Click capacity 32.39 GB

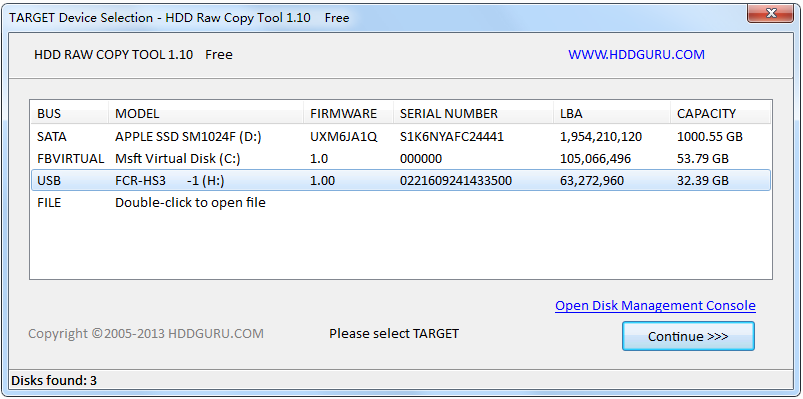[x=703, y=180]
